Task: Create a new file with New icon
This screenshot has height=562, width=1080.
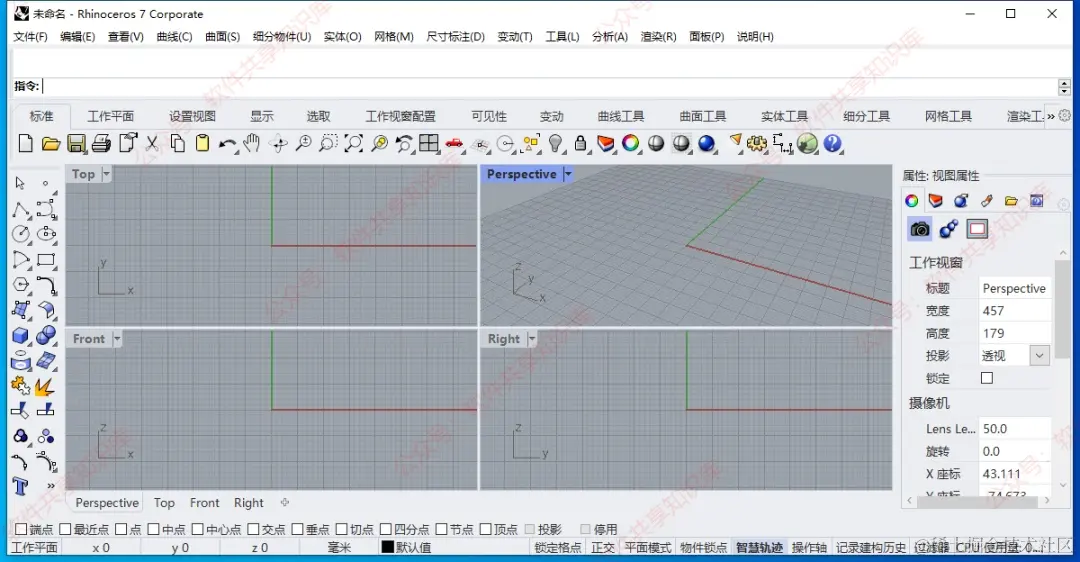Action: point(25,143)
